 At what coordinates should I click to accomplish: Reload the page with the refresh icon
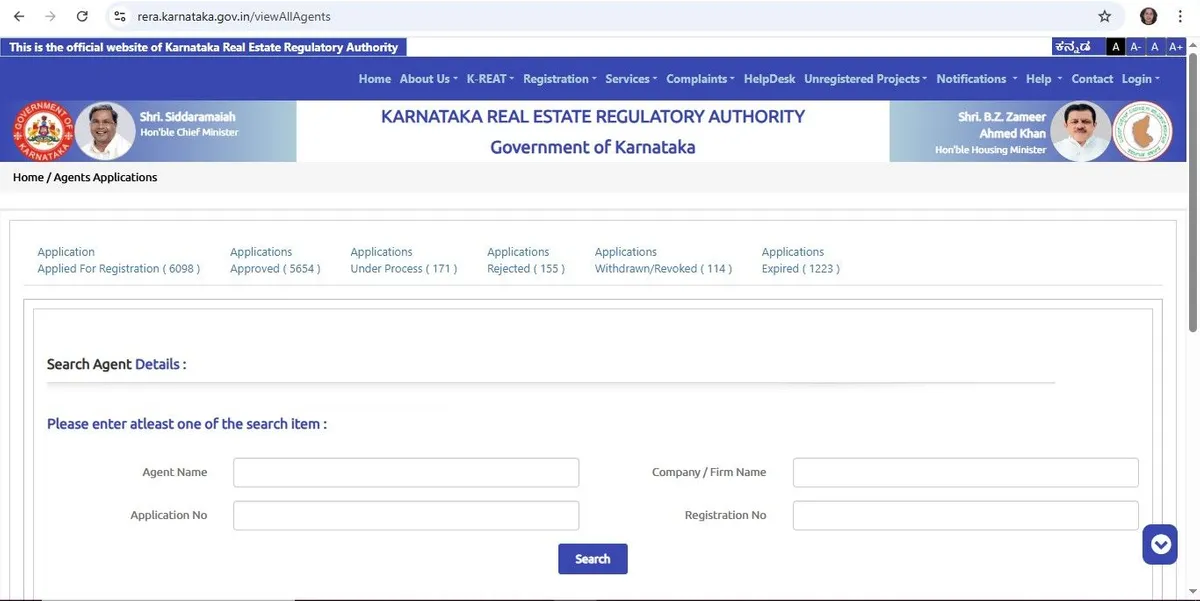(82, 16)
